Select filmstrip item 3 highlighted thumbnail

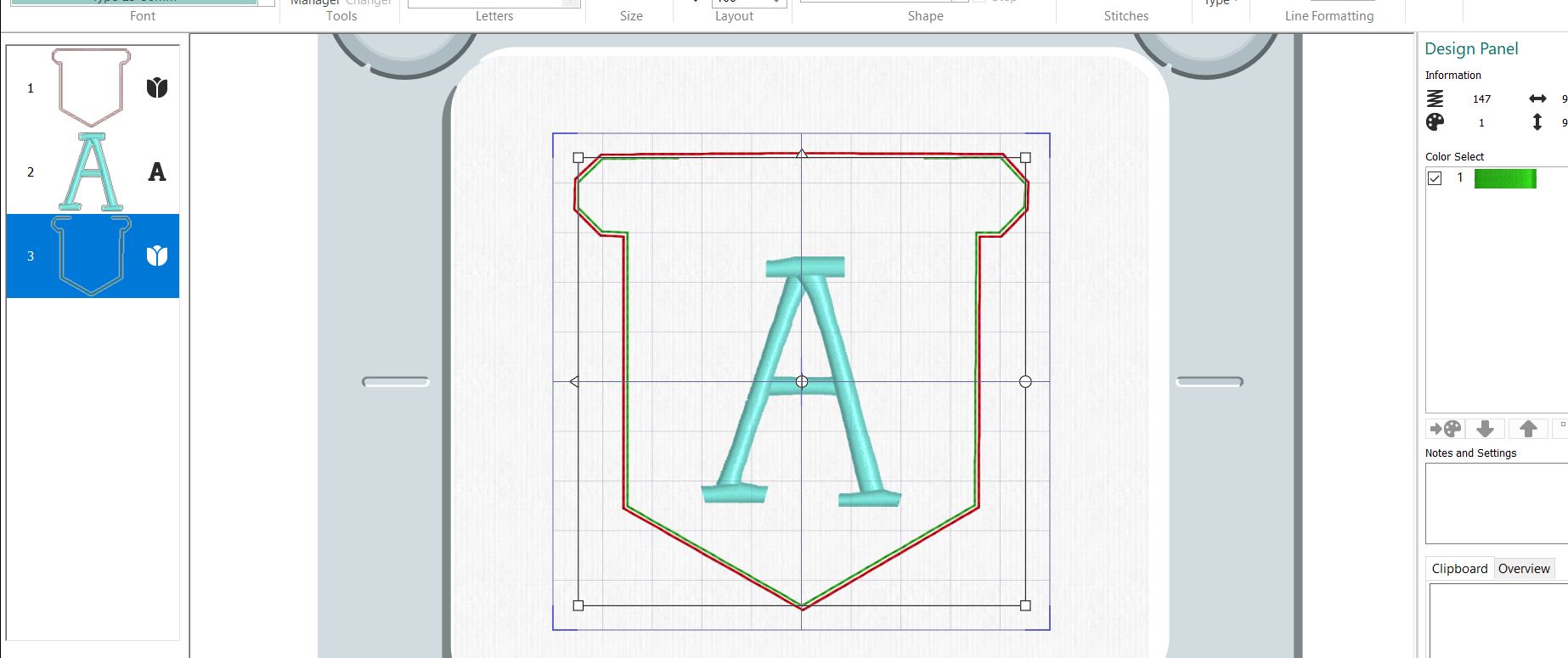[91, 256]
